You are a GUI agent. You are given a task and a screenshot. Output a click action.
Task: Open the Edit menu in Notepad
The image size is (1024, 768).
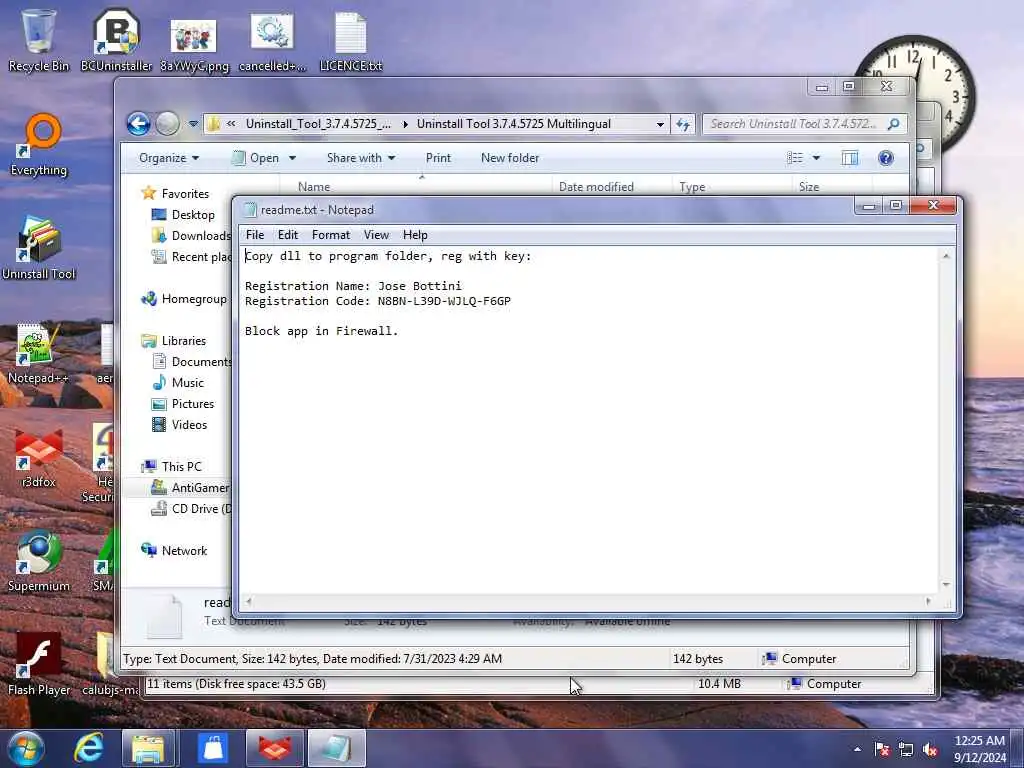(x=287, y=235)
